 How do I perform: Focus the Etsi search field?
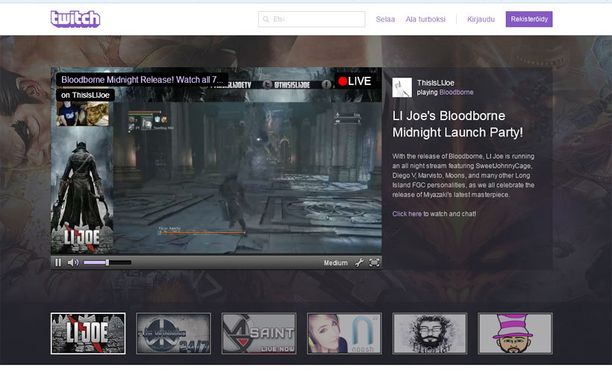tap(311, 19)
